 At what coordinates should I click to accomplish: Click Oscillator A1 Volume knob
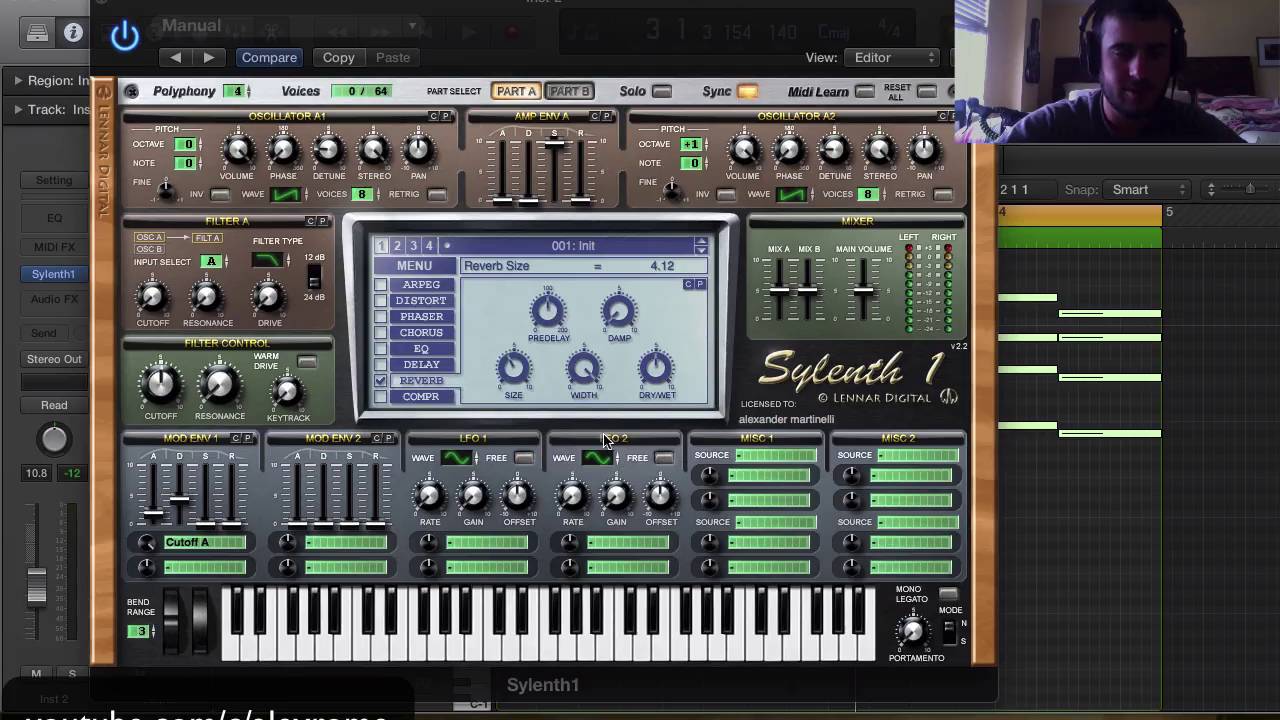coord(237,151)
